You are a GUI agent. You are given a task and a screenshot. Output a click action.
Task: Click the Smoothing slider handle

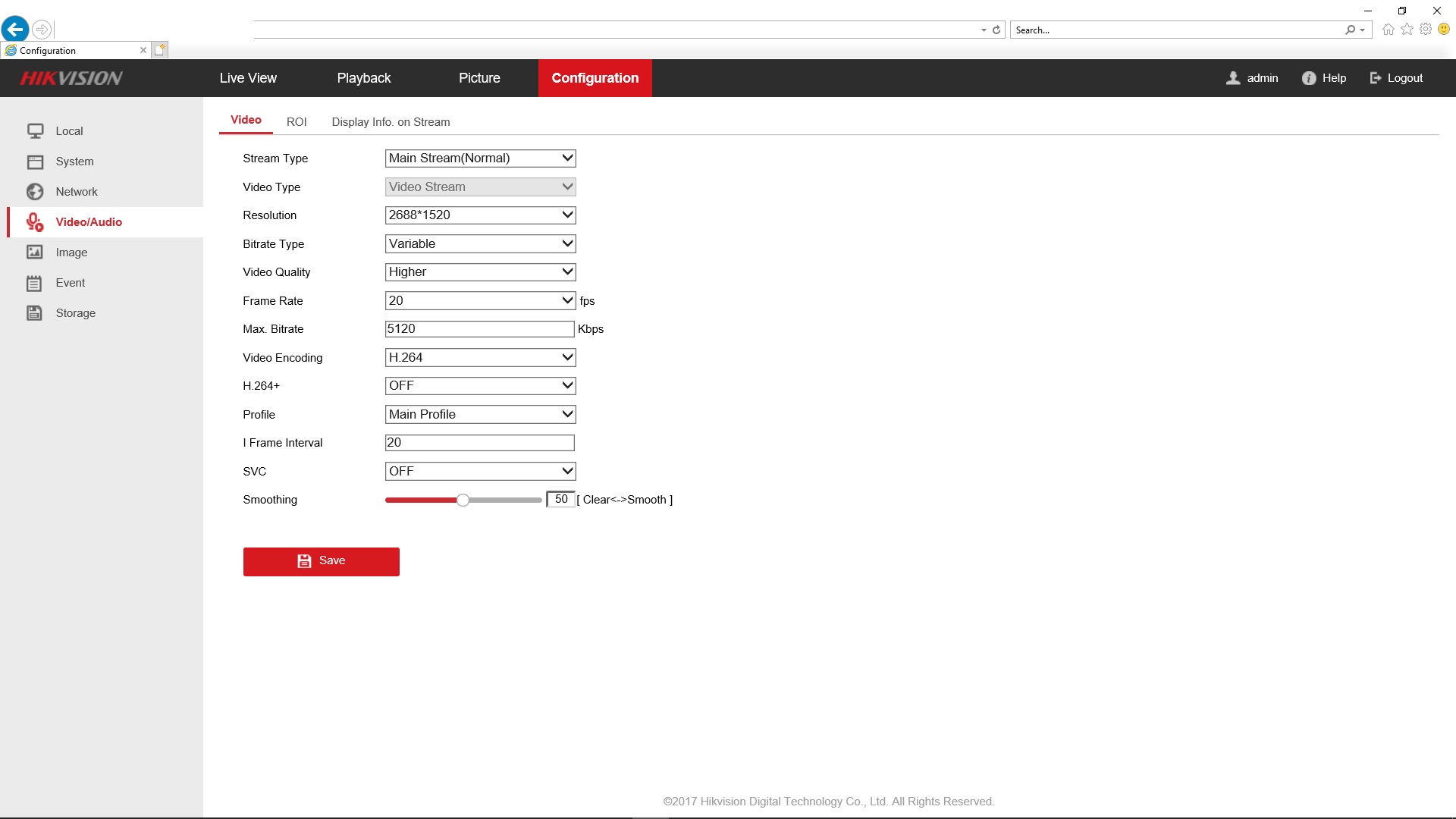click(463, 500)
